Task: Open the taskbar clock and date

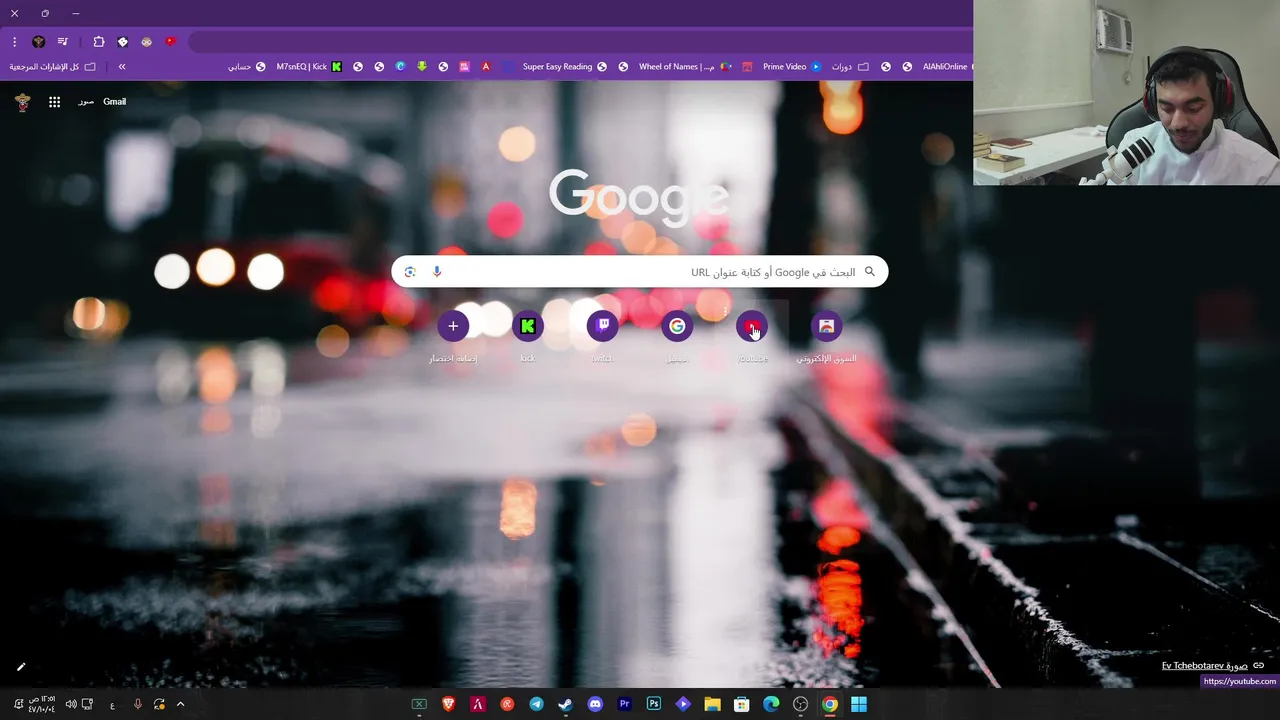Action: click(40, 704)
